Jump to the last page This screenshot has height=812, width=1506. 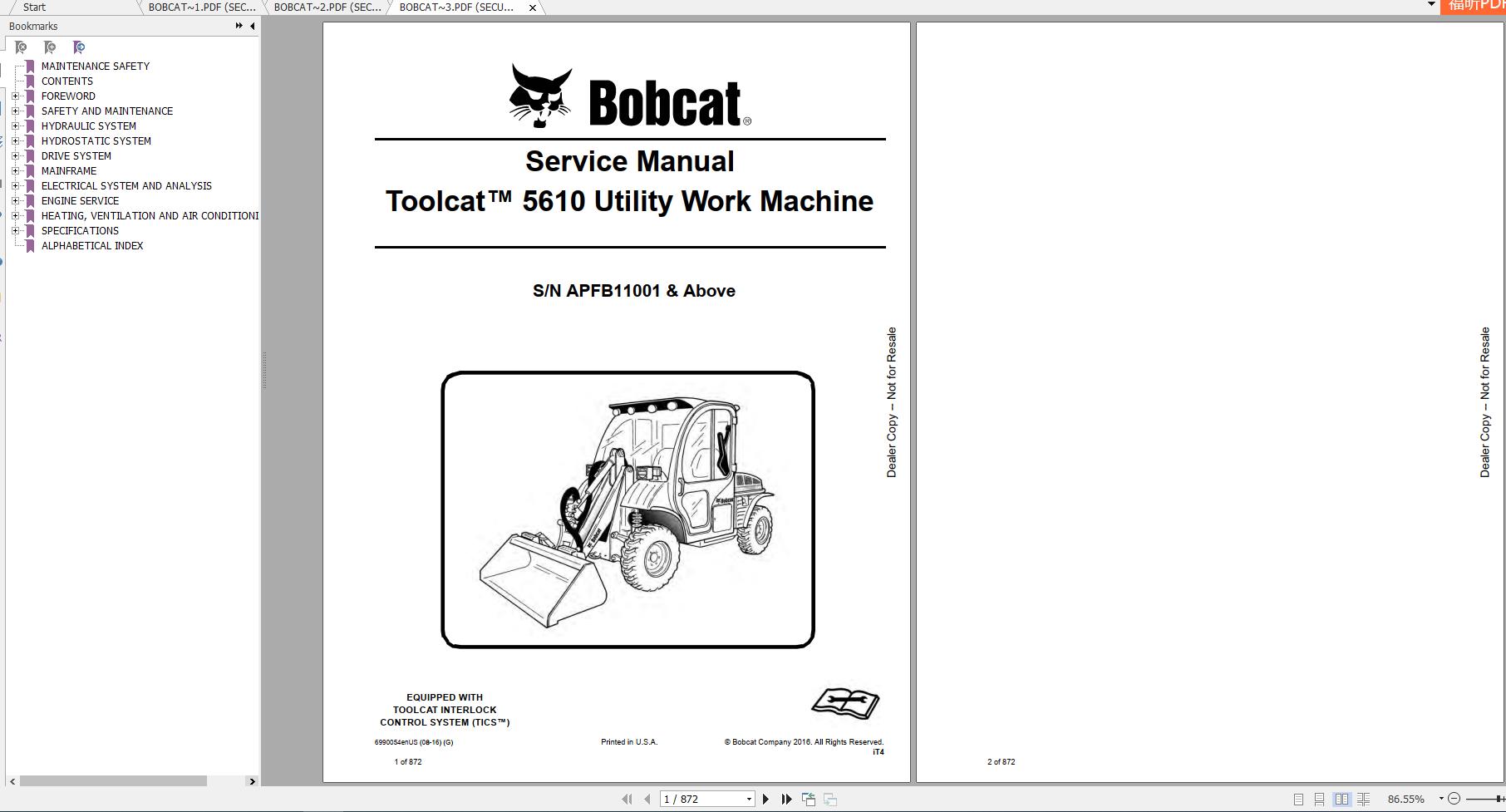[786, 799]
